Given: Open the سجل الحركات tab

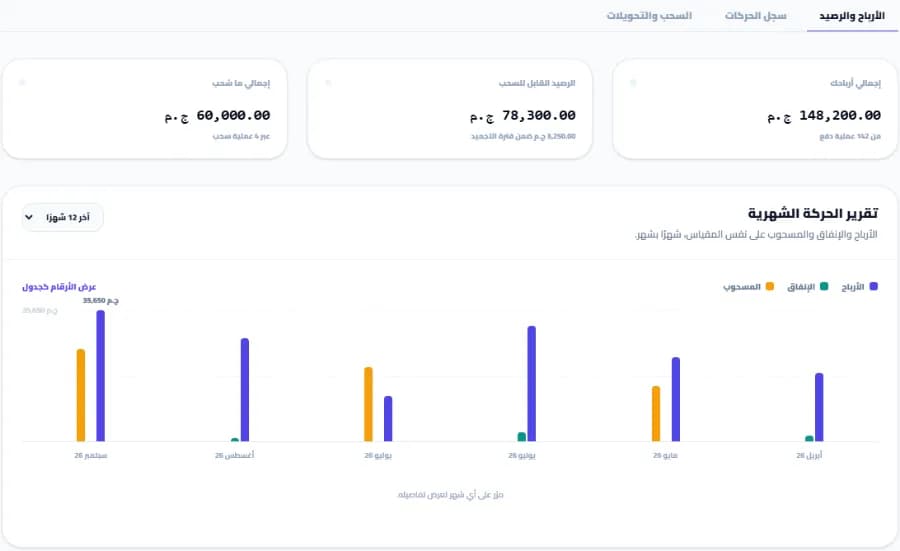Looking at the screenshot, I should 755,15.
